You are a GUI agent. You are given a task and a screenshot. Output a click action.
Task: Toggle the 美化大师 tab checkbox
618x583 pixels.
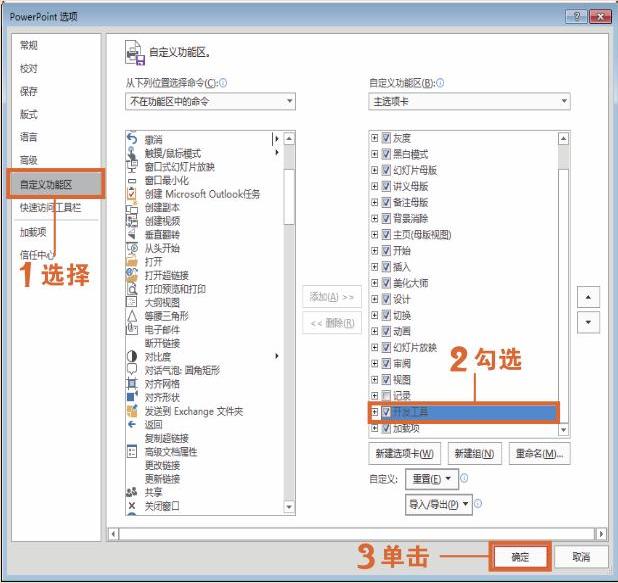coord(386,283)
